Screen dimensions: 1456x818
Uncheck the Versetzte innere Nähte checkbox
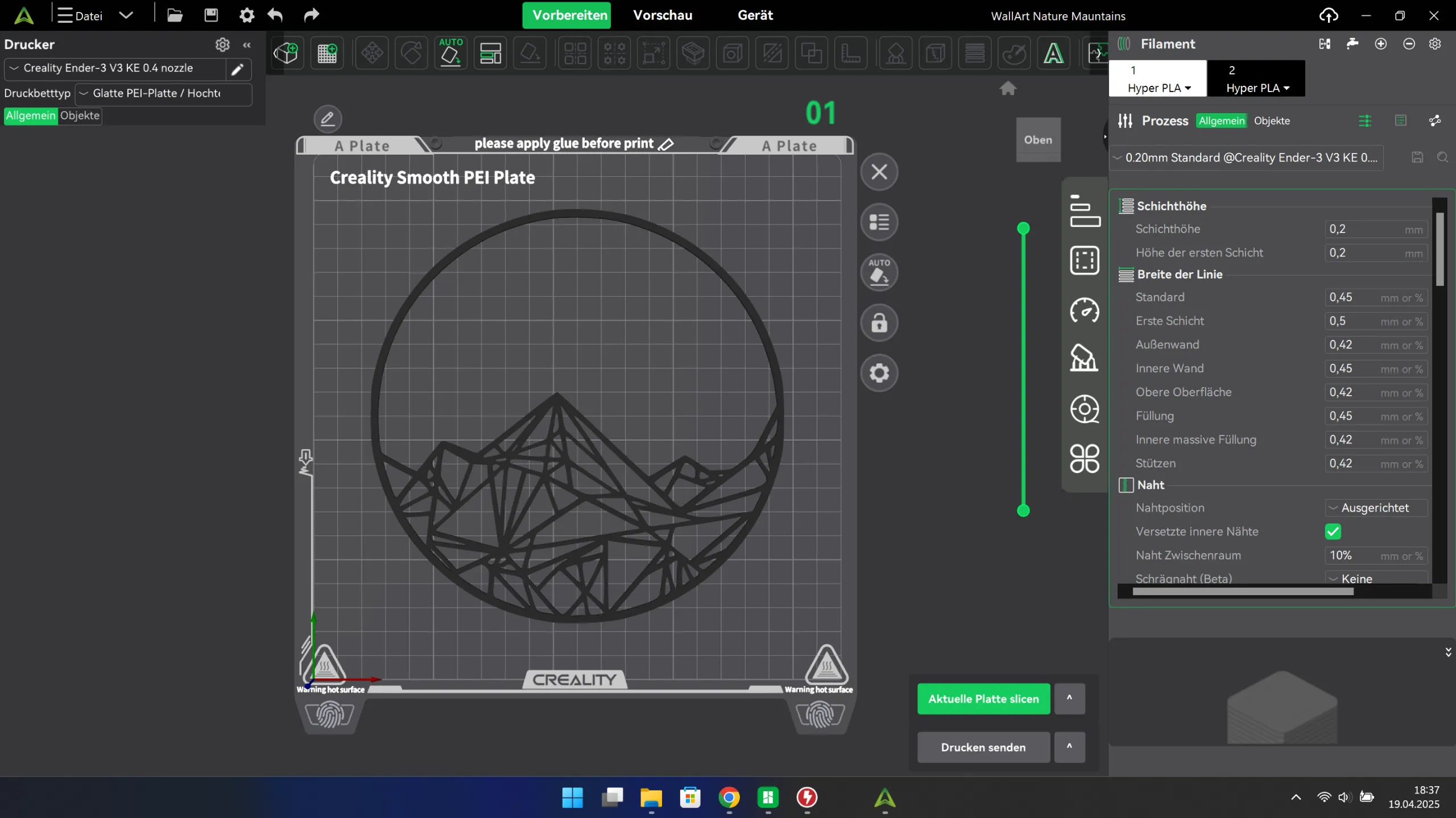(x=1333, y=532)
